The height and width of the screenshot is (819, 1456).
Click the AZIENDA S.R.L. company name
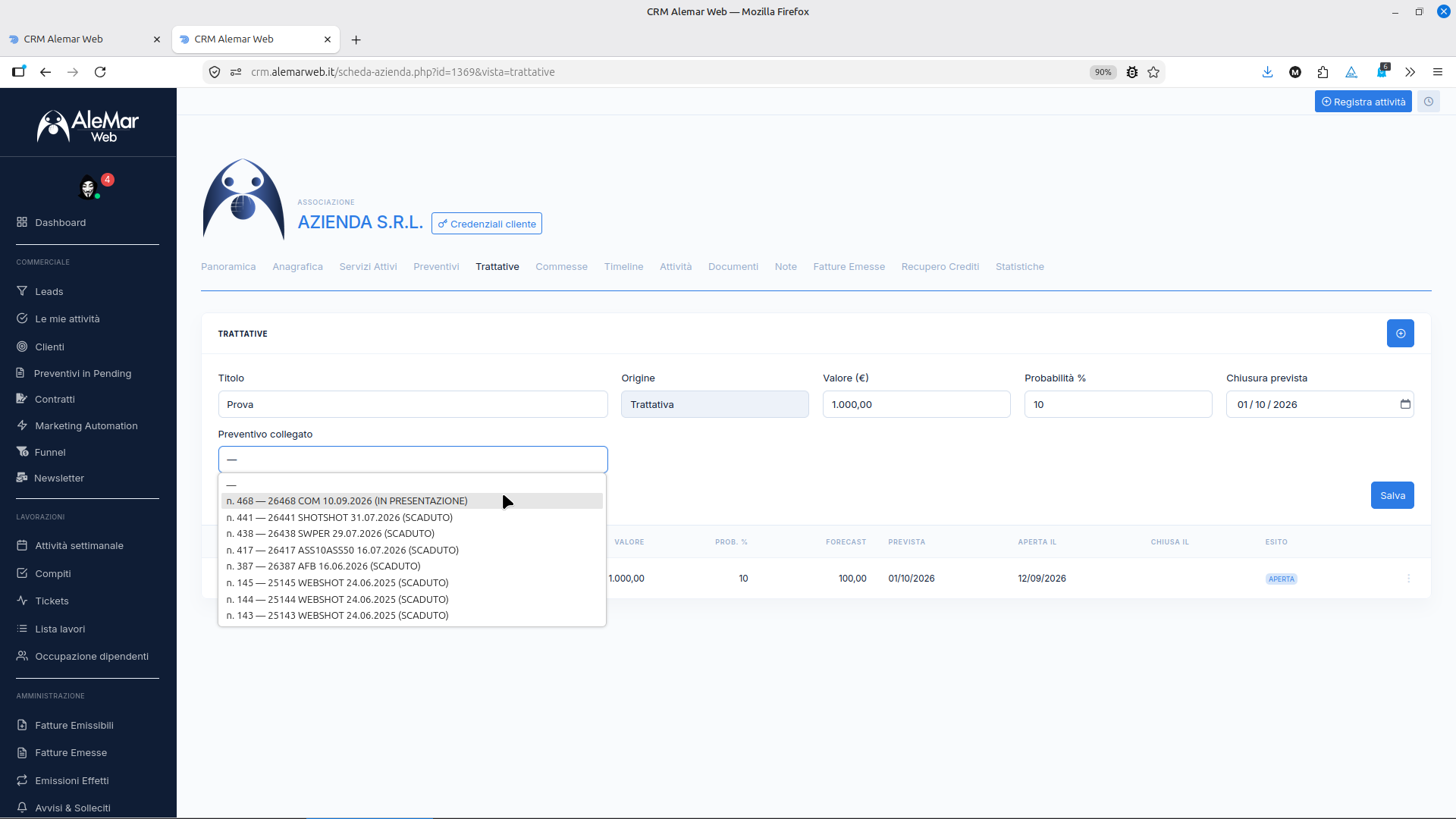[x=360, y=222]
